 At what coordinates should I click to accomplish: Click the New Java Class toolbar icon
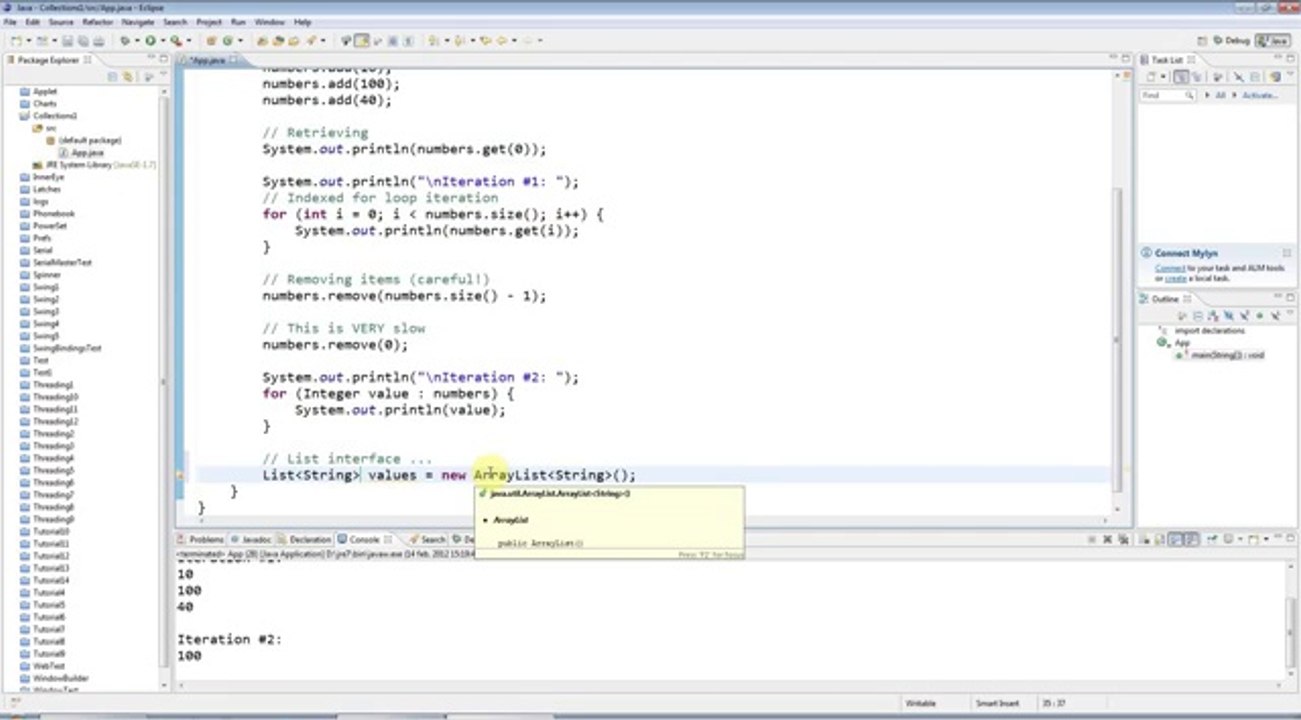point(227,41)
